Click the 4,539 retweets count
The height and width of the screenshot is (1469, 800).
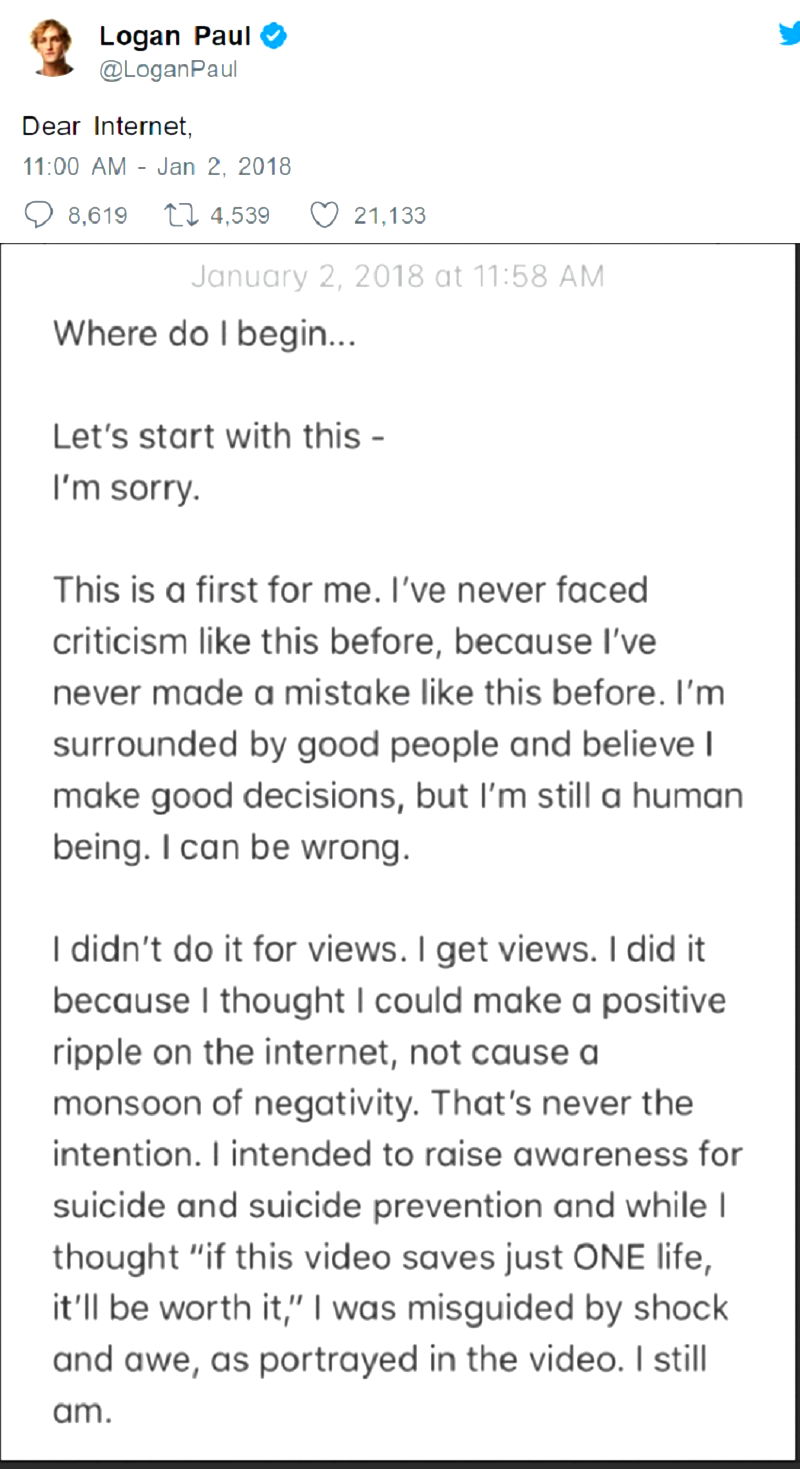coord(240,215)
